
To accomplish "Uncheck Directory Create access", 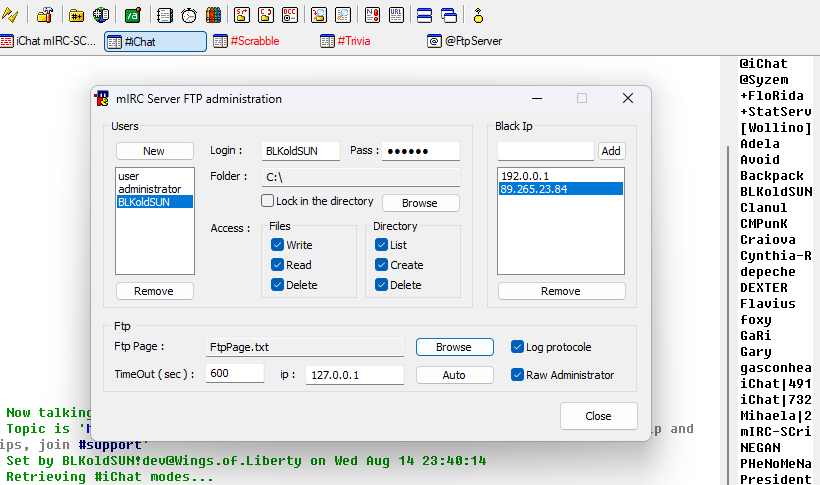I will 381,265.
